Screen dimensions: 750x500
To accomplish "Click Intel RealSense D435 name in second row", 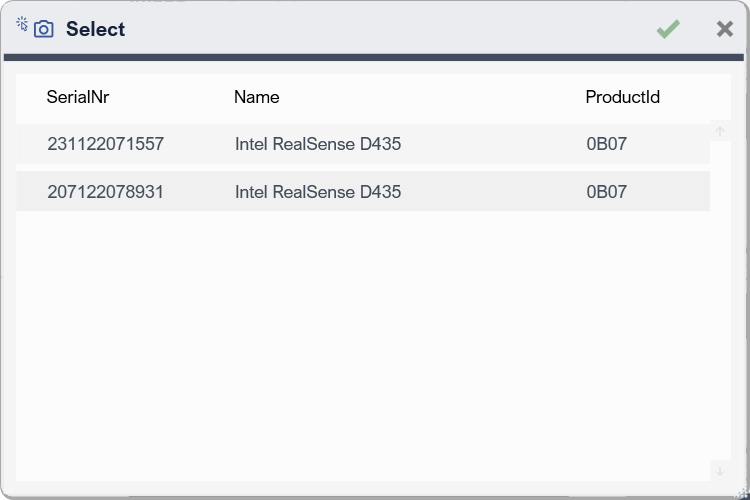I will coord(318,191).
